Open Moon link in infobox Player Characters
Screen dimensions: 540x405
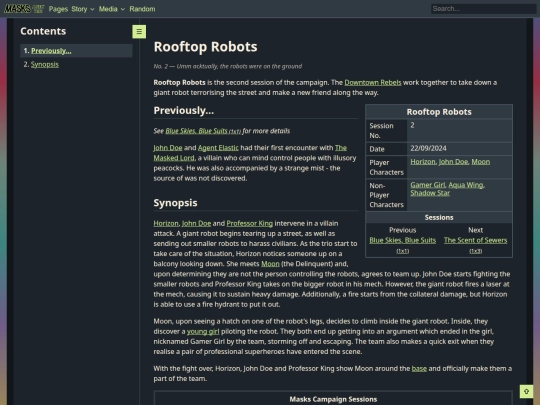(480, 162)
